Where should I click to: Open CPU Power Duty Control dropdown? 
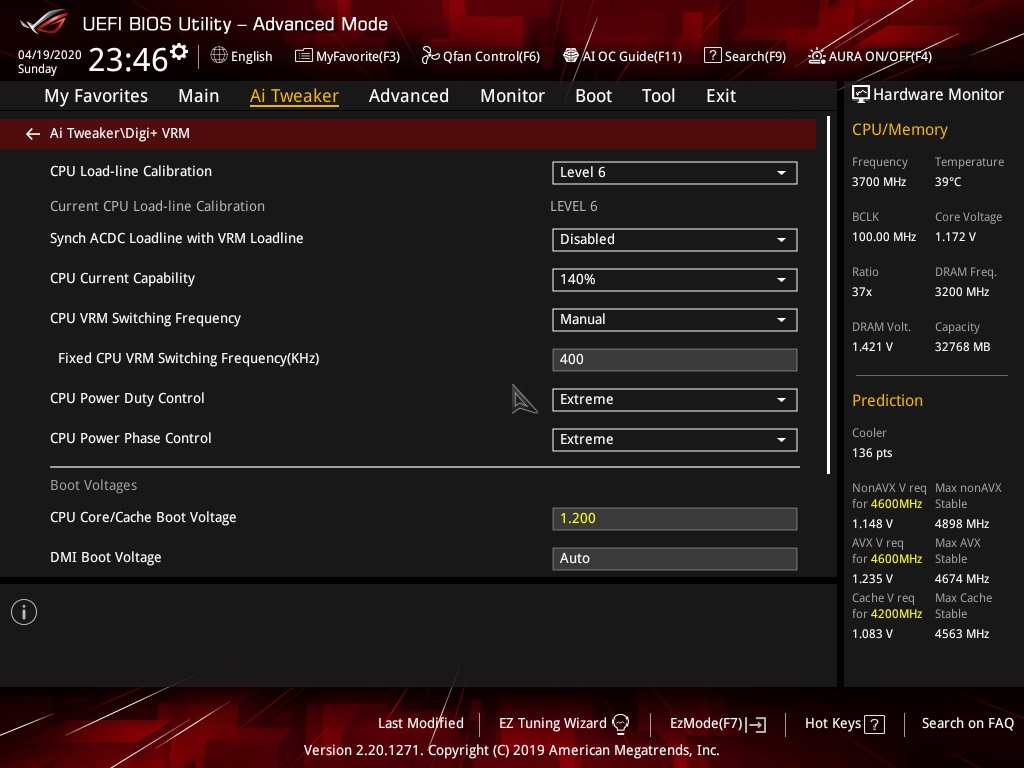(x=675, y=400)
